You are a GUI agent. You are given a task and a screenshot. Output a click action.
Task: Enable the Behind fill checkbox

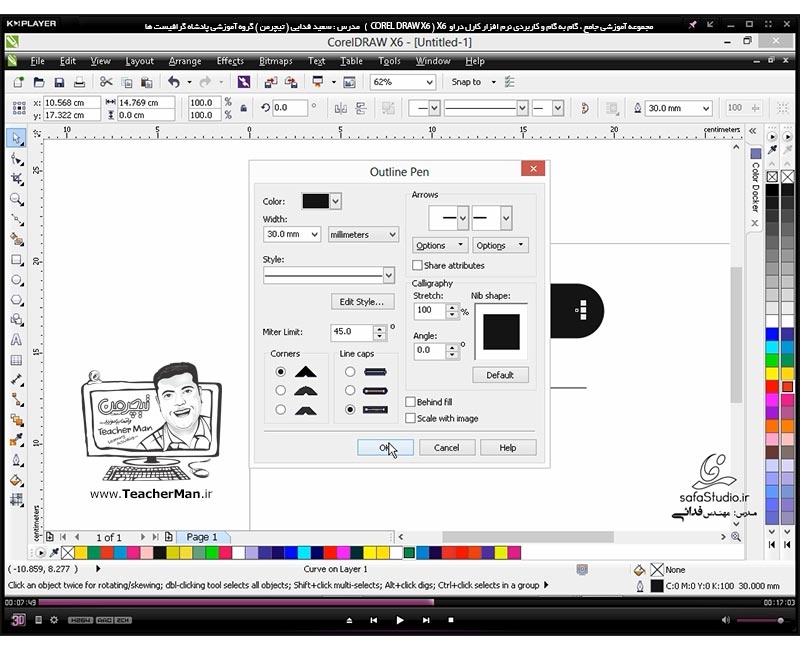coord(410,402)
